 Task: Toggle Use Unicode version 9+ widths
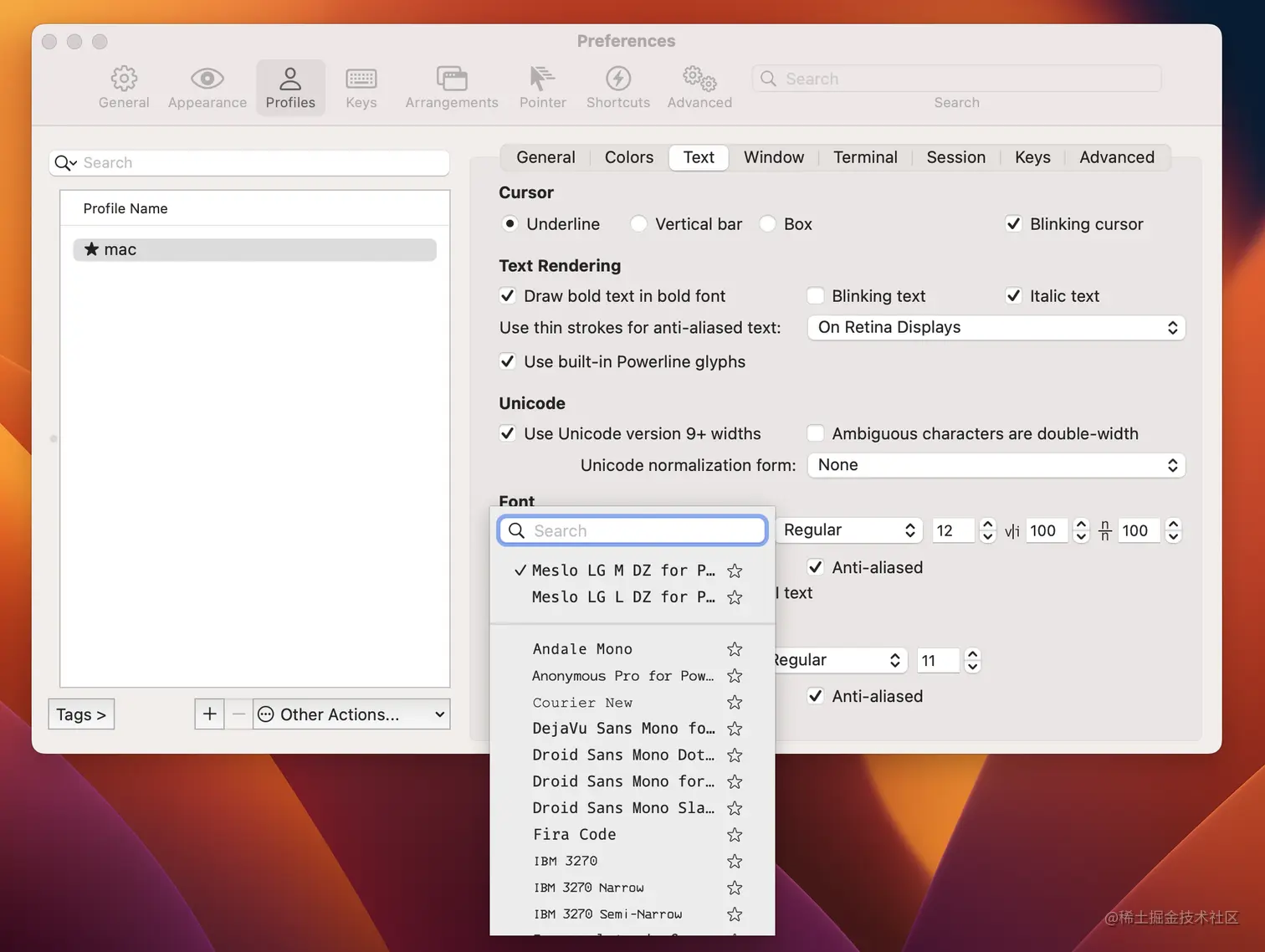507,433
